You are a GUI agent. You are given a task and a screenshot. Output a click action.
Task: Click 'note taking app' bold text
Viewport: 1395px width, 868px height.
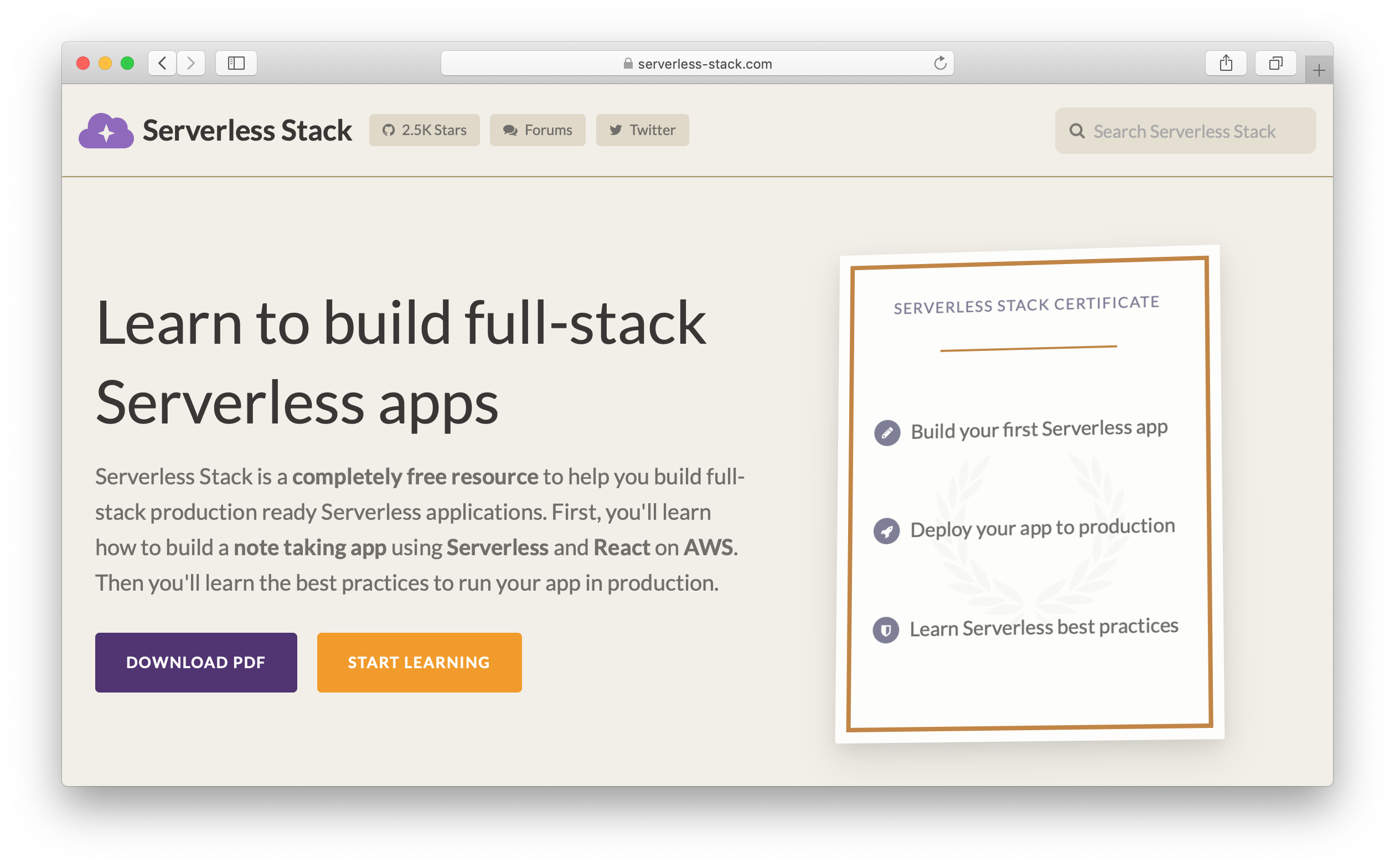[x=310, y=547]
